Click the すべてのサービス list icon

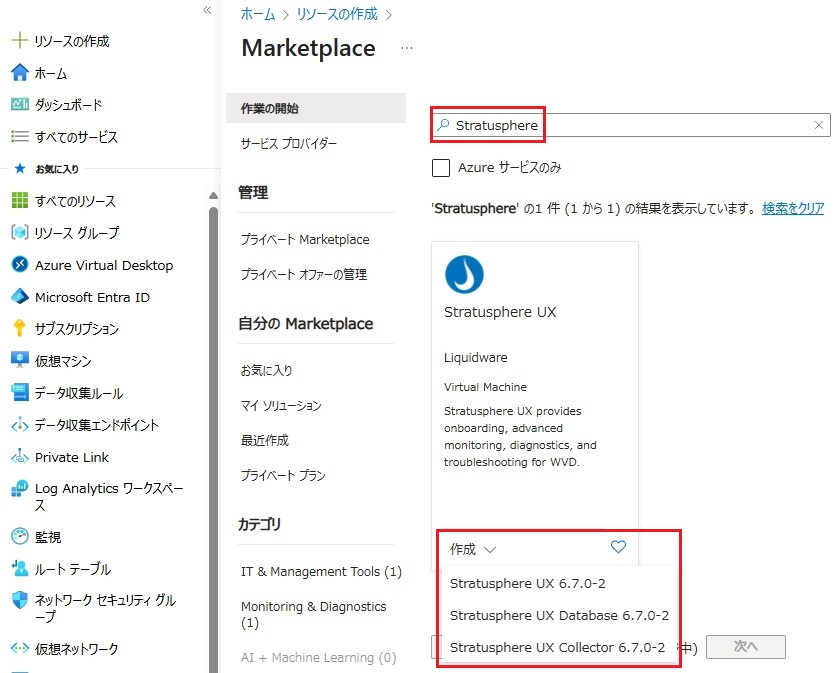(20, 137)
